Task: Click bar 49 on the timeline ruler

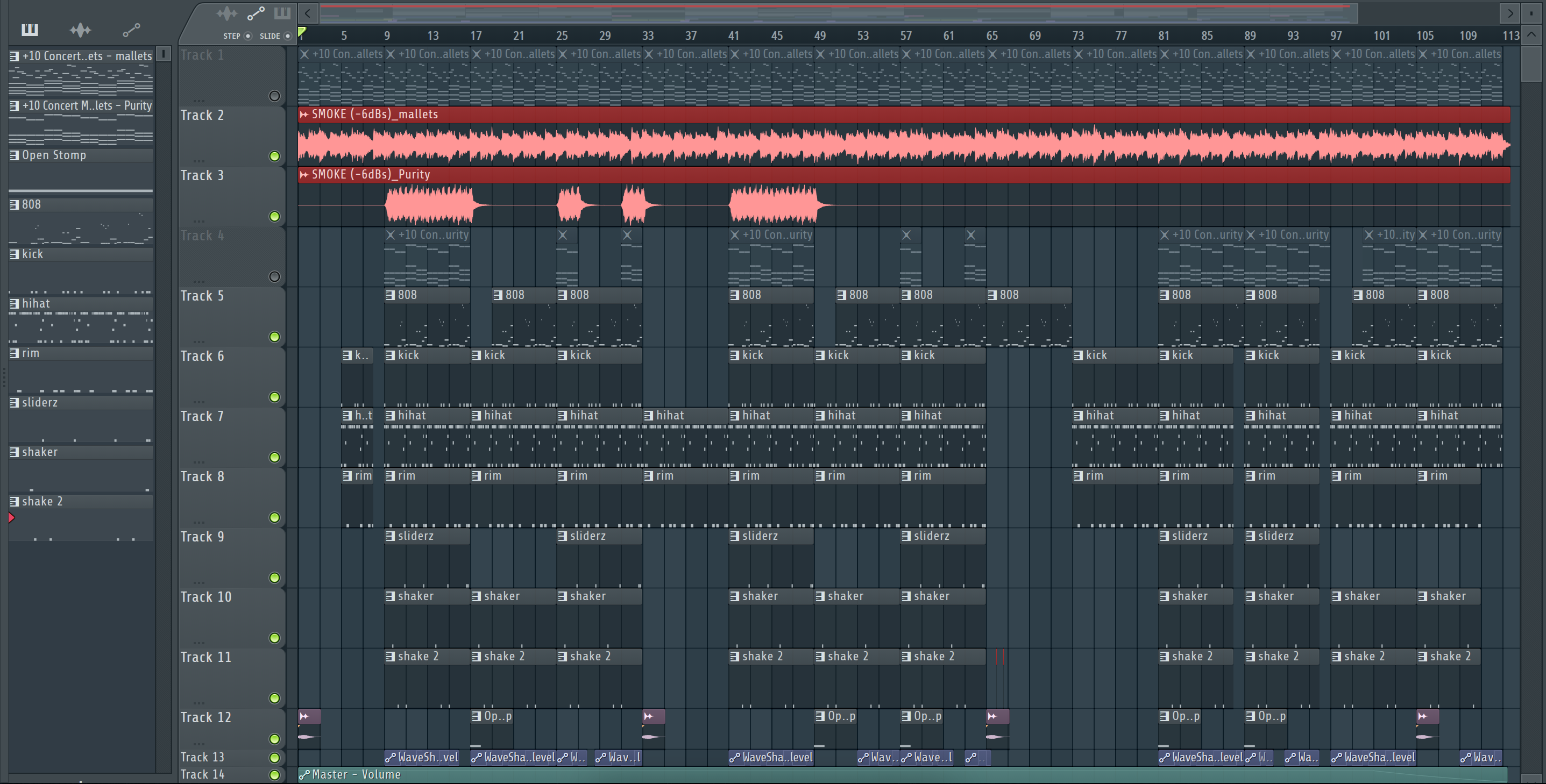Action: [820, 36]
